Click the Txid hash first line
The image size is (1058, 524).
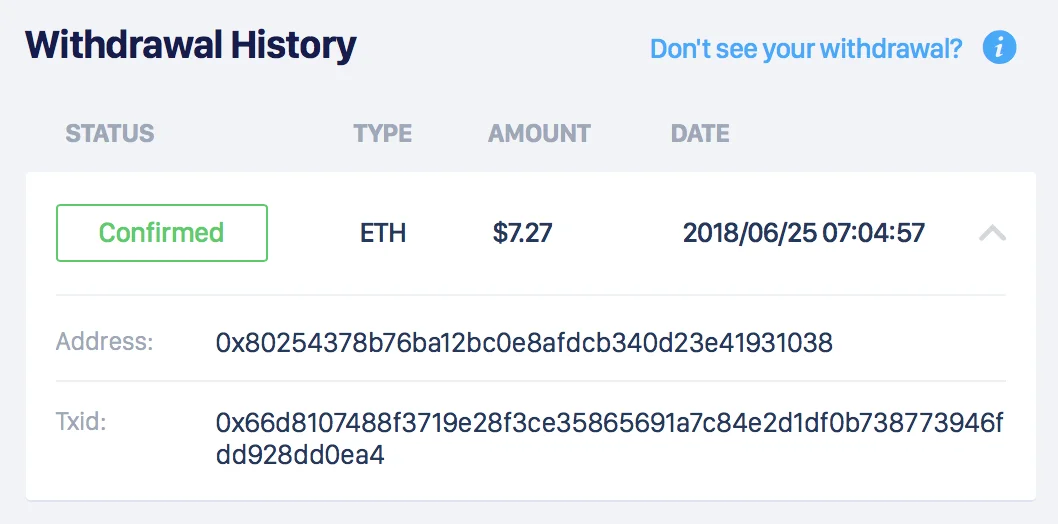pos(610,424)
